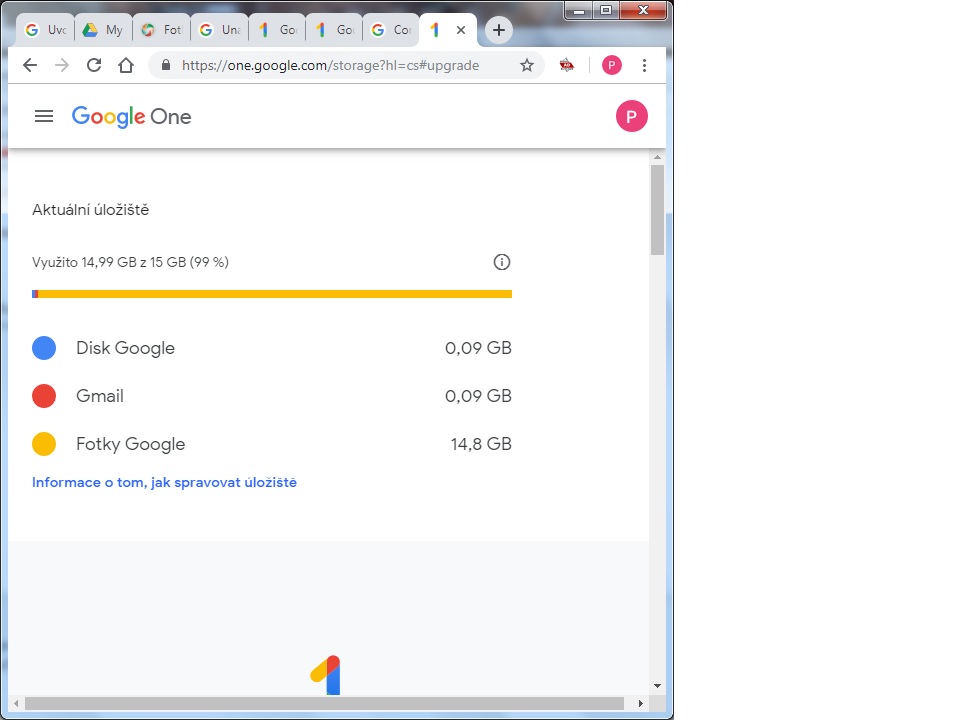Click the Google One '1' logo at bottom
The height and width of the screenshot is (720, 960).
326,675
